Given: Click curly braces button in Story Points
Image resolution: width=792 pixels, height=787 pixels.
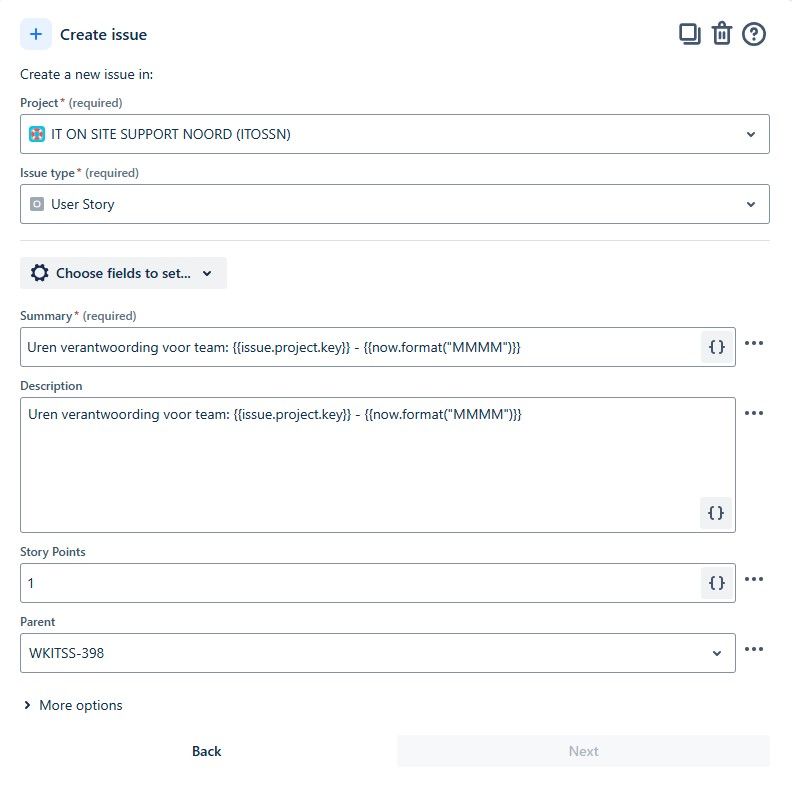Looking at the screenshot, I should 717,583.
